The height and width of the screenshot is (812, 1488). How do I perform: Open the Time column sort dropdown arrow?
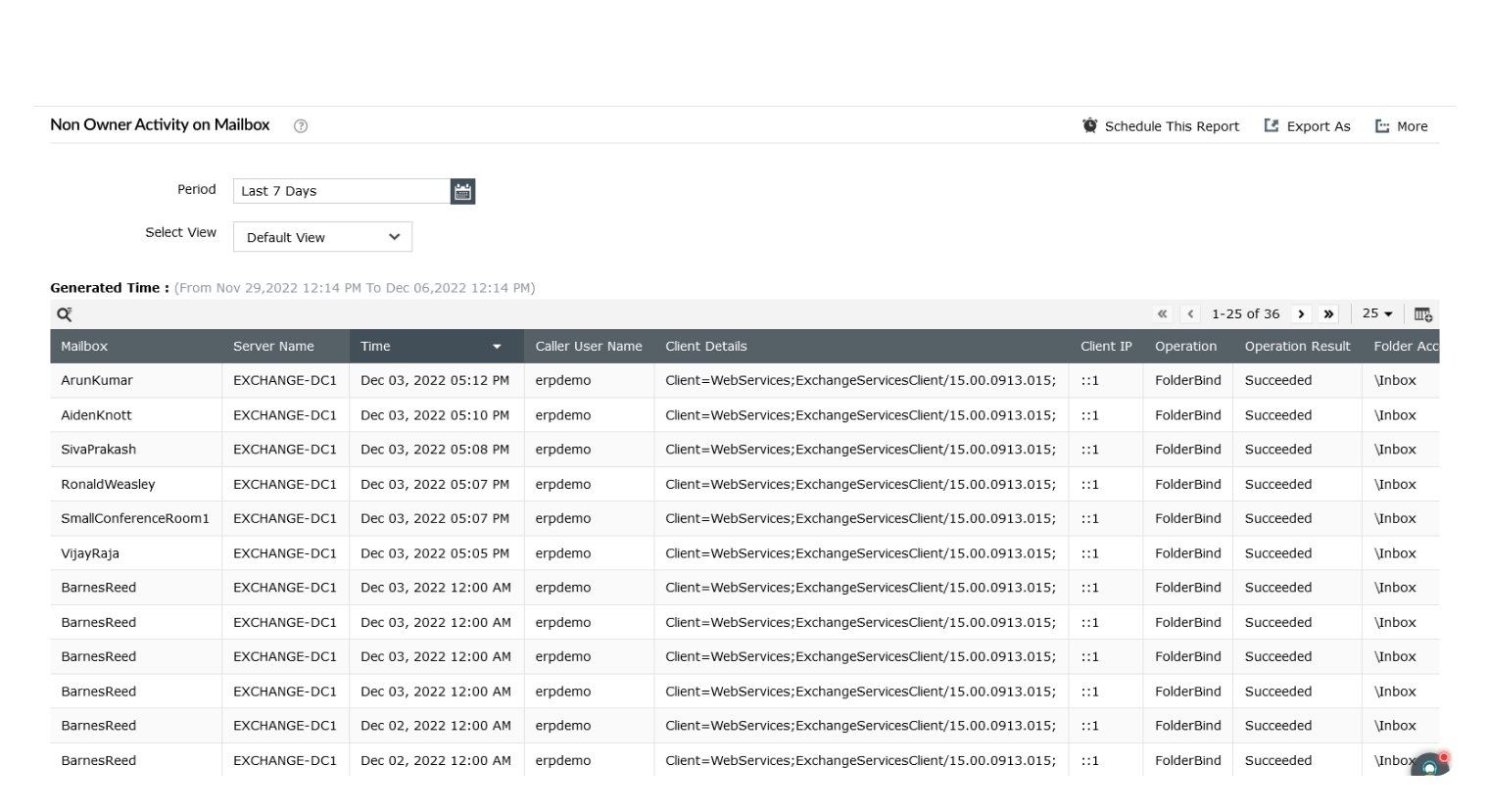point(497,346)
